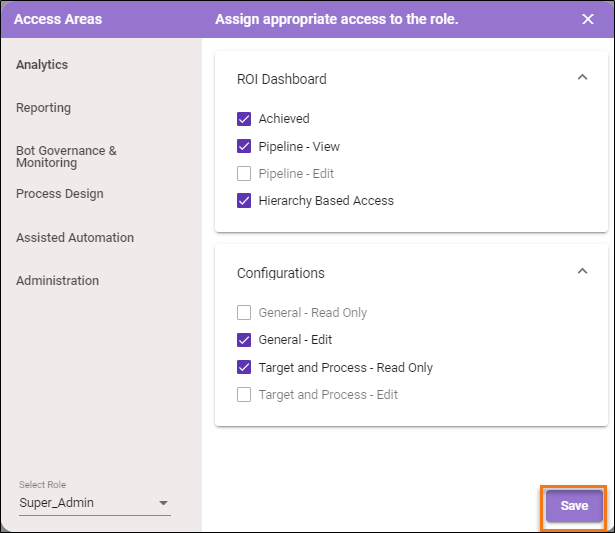This screenshot has width=615, height=533.
Task: Enable Pipeline - Edit checkbox
Action: click(x=244, y=173)
